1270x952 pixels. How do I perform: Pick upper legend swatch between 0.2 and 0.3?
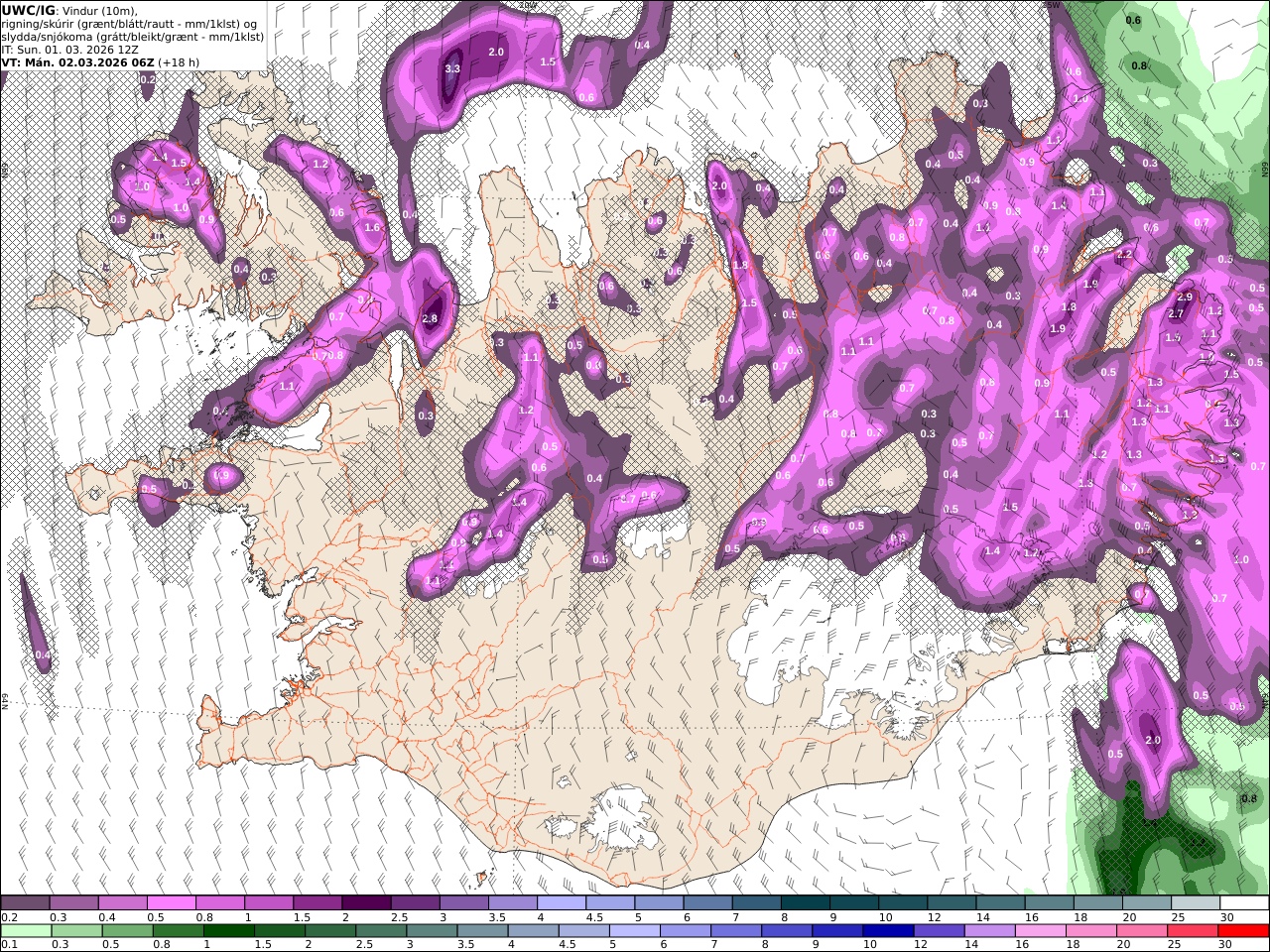click(x=25, y=902)
